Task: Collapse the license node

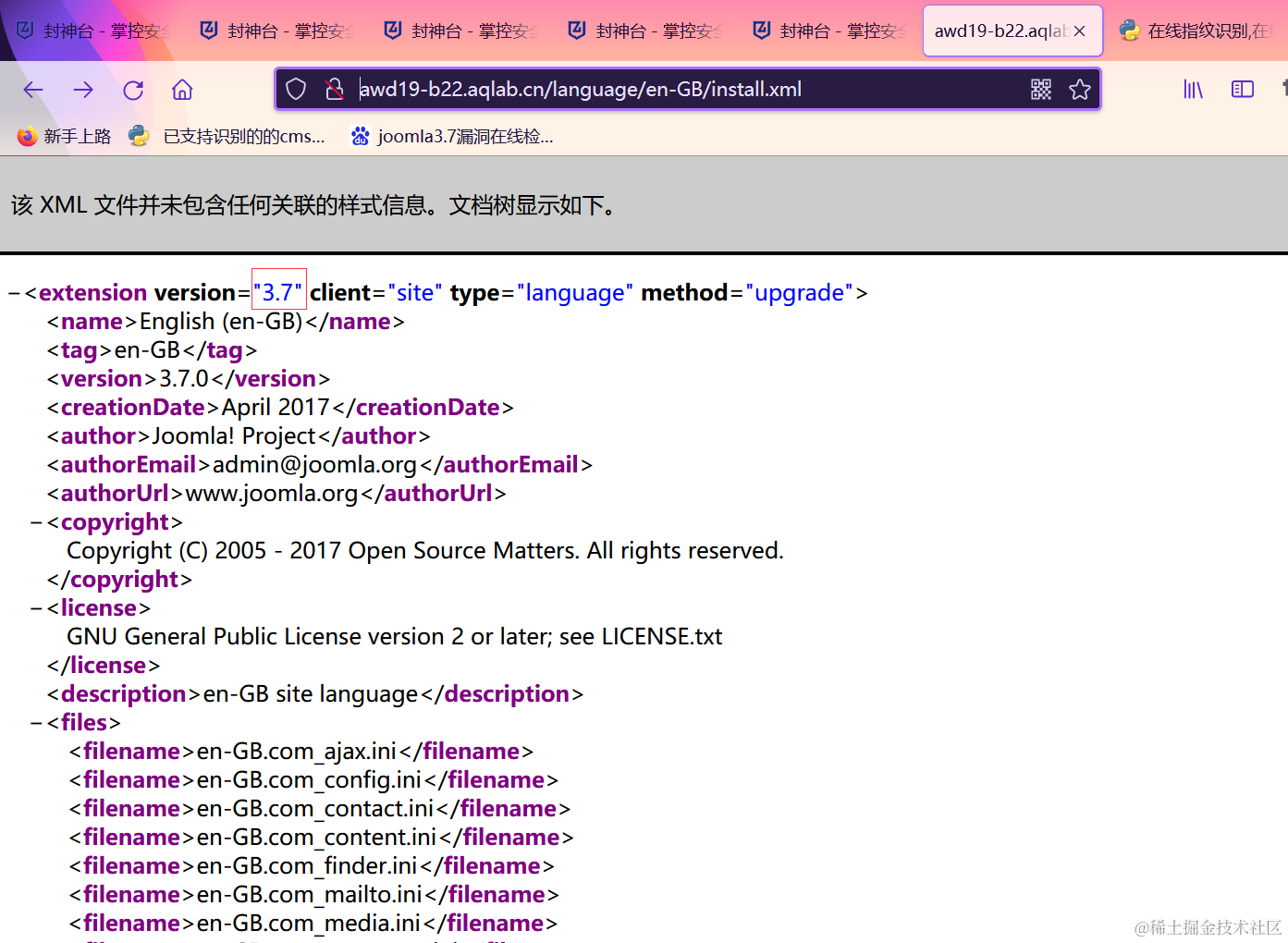Action: (36, 609)
